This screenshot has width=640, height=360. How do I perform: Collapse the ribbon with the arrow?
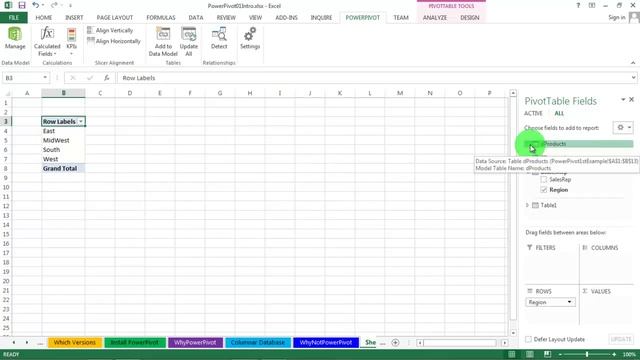633,62
